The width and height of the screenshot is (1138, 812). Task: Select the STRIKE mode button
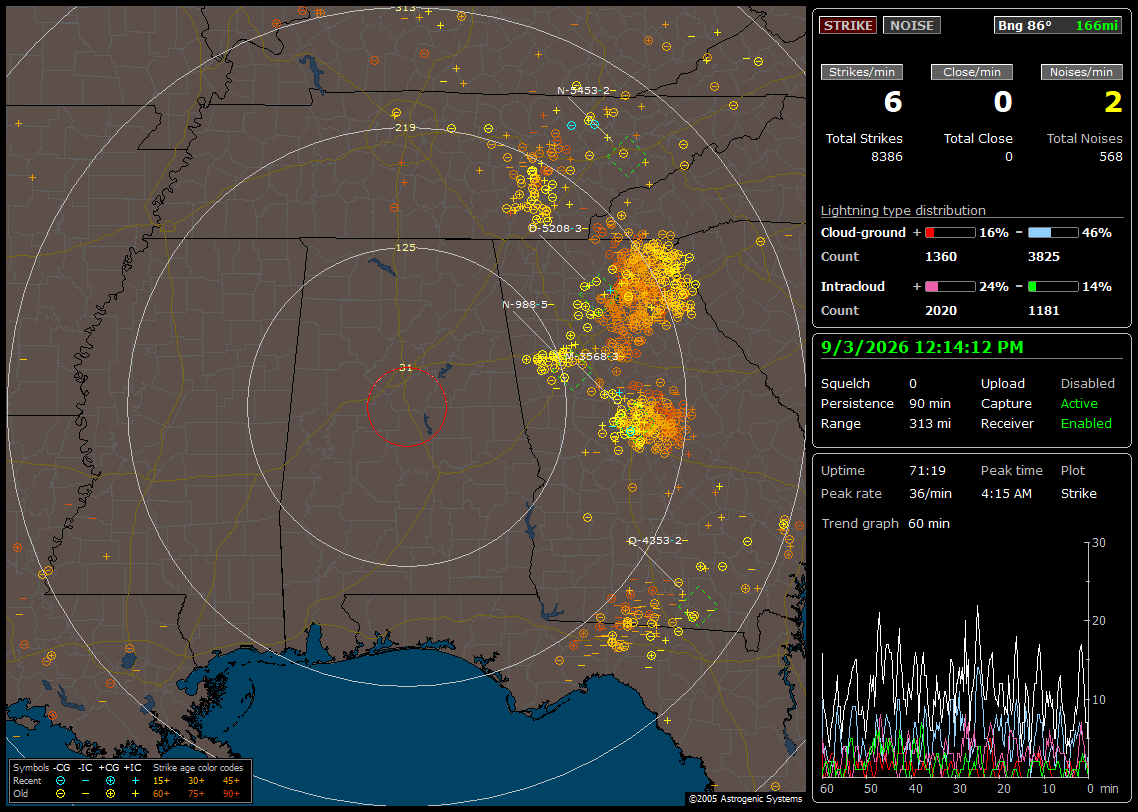tap(848, 25)
